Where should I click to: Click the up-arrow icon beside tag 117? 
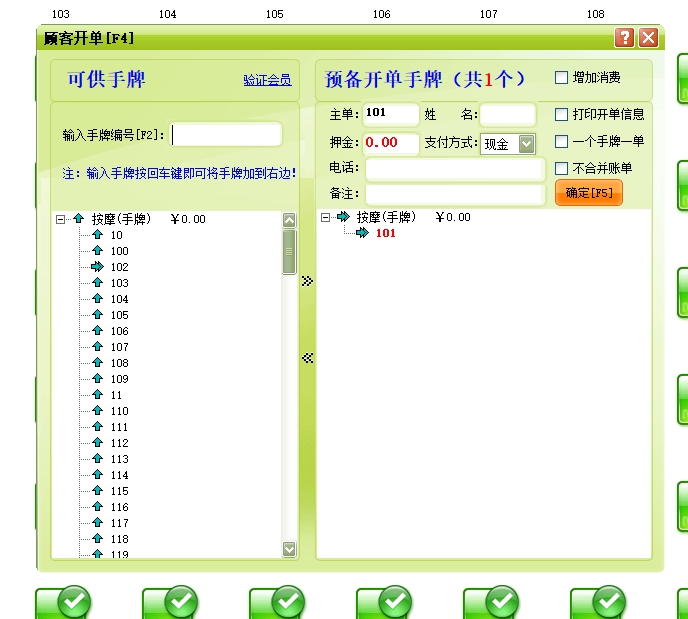pyautogui.click(x=97, y=523)
